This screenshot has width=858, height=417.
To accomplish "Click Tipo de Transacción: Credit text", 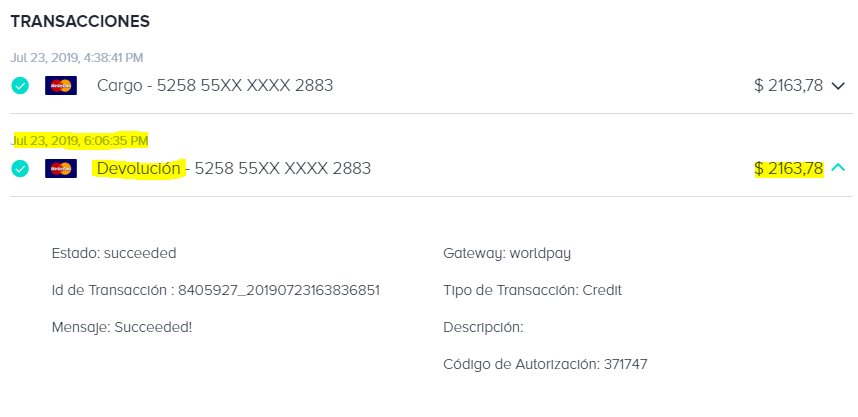I will (x=532, y=291).
